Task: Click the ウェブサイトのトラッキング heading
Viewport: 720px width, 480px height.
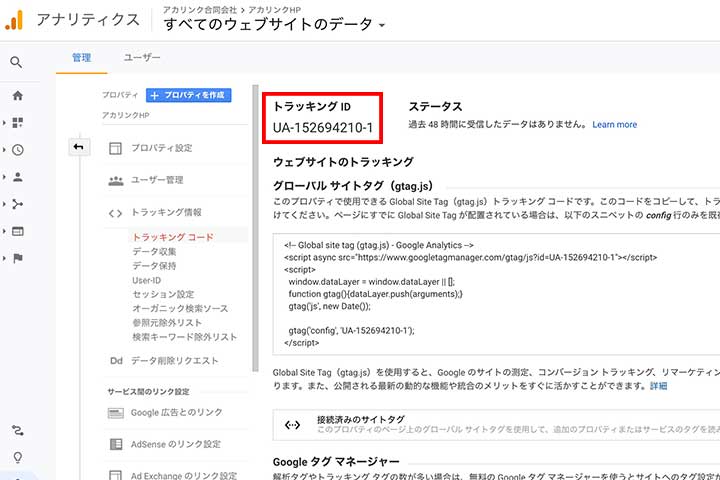Action: (x=343, y=162)
